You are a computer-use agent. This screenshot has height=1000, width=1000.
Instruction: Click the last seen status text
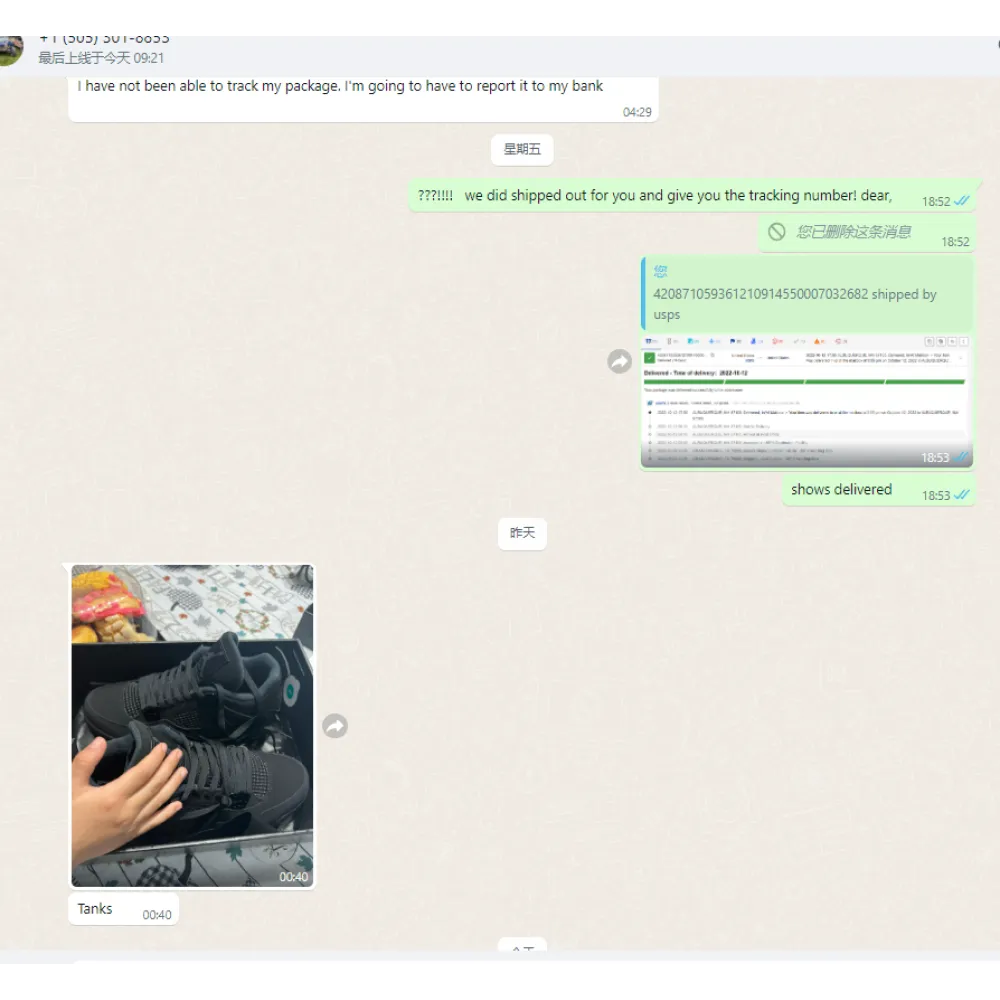(101, 58)
